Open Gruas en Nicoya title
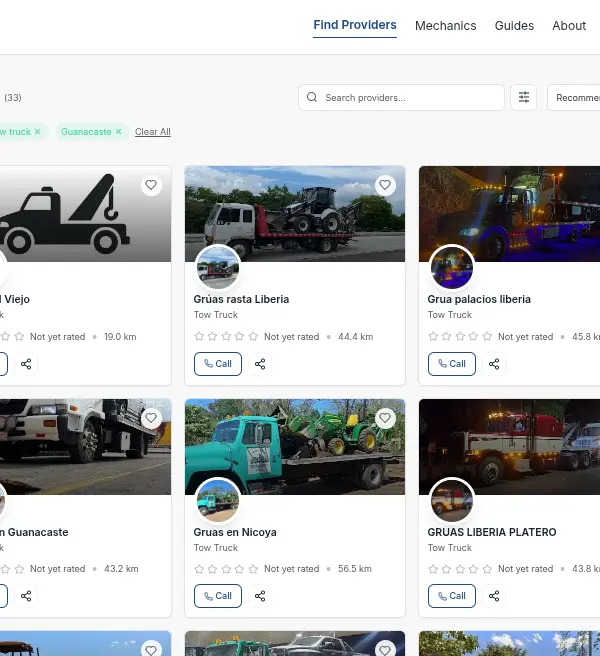The width and height of the screenshot is (600, 656). (x=235, y=532)
